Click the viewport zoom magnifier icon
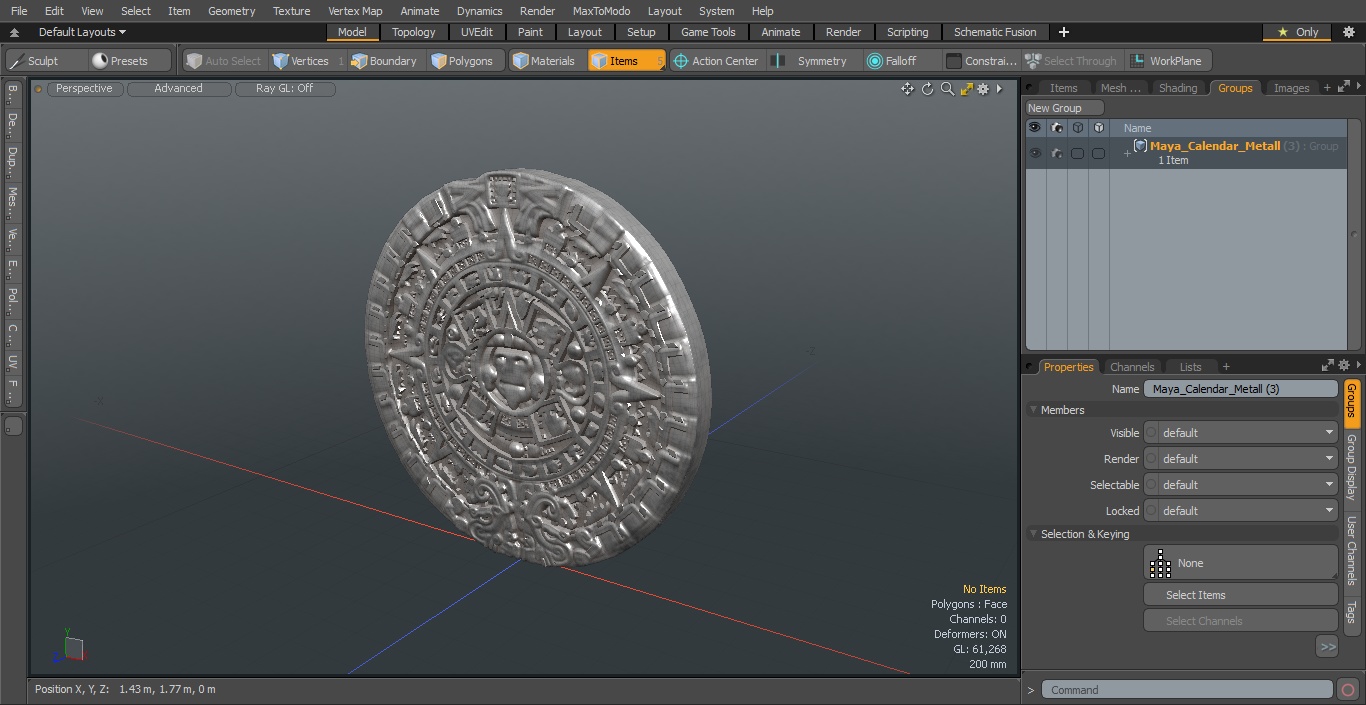This screenshot has height=705, width=1366. coord(947,89)
